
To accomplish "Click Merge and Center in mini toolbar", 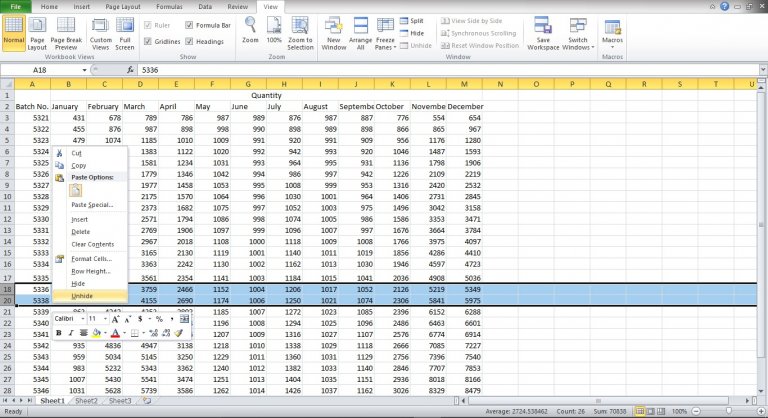I will 184,319.
